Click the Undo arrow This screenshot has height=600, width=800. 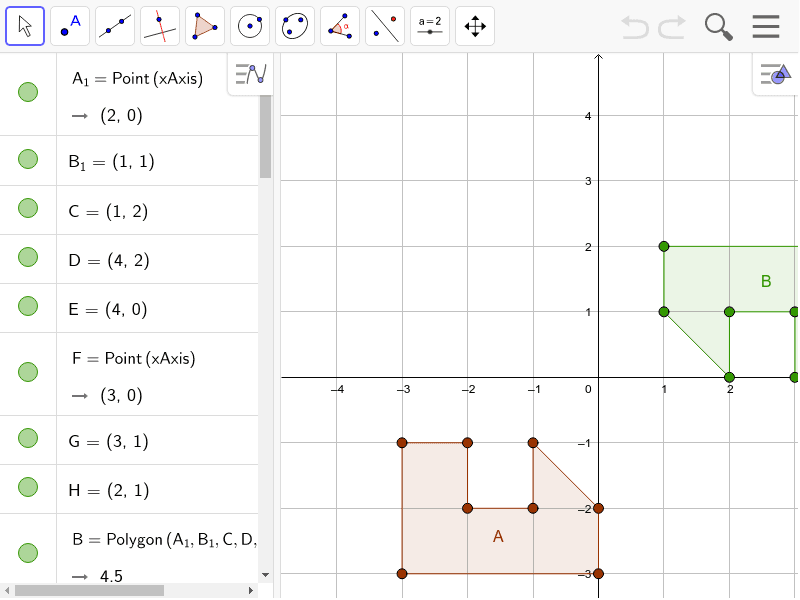[x=634, y=27]
